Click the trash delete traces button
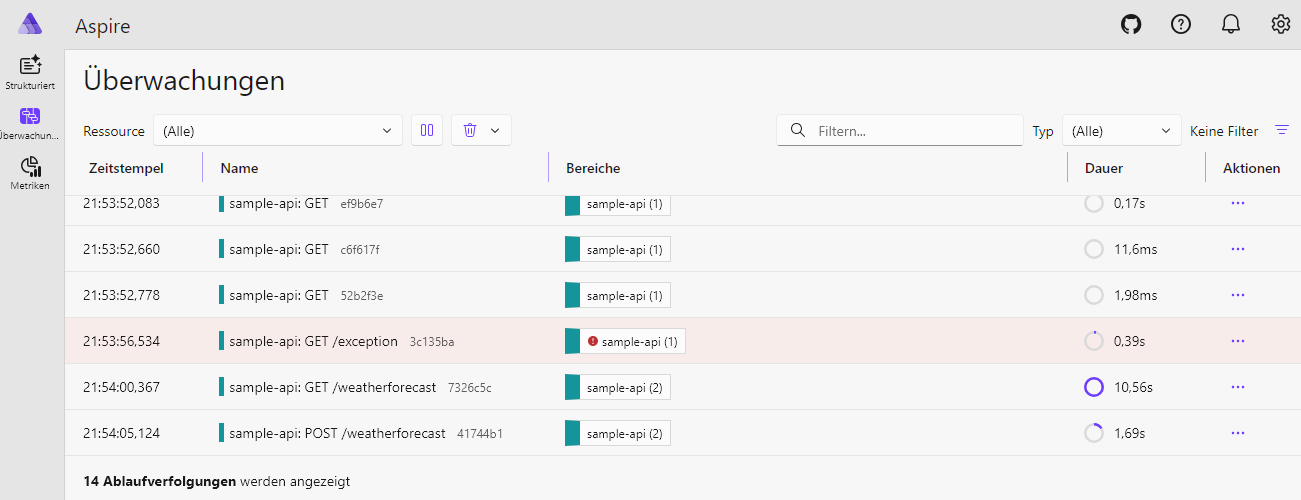The image size is (1301, 500). [x=470, y=130]
